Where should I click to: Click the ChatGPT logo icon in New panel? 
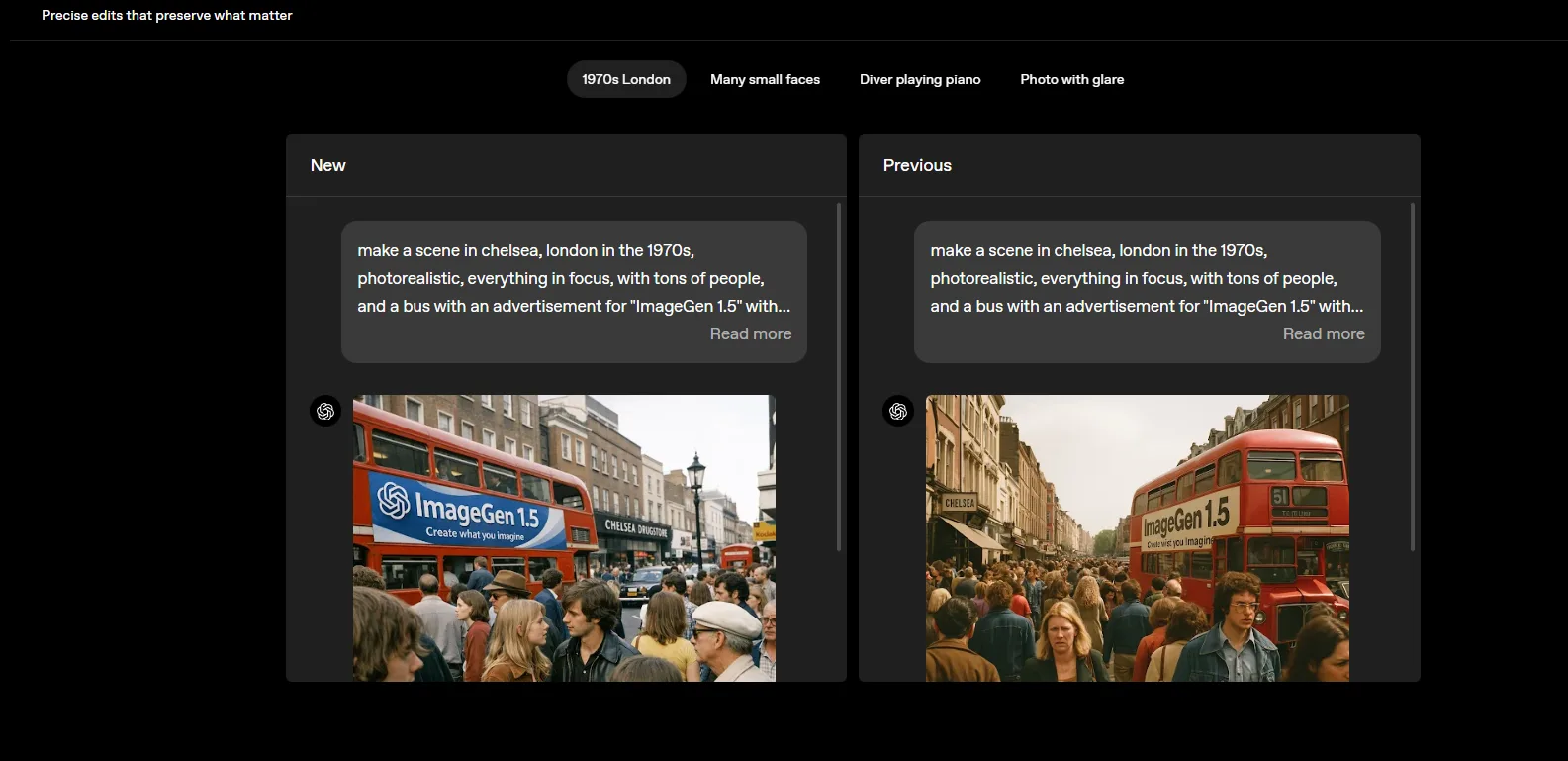point(325,411)
